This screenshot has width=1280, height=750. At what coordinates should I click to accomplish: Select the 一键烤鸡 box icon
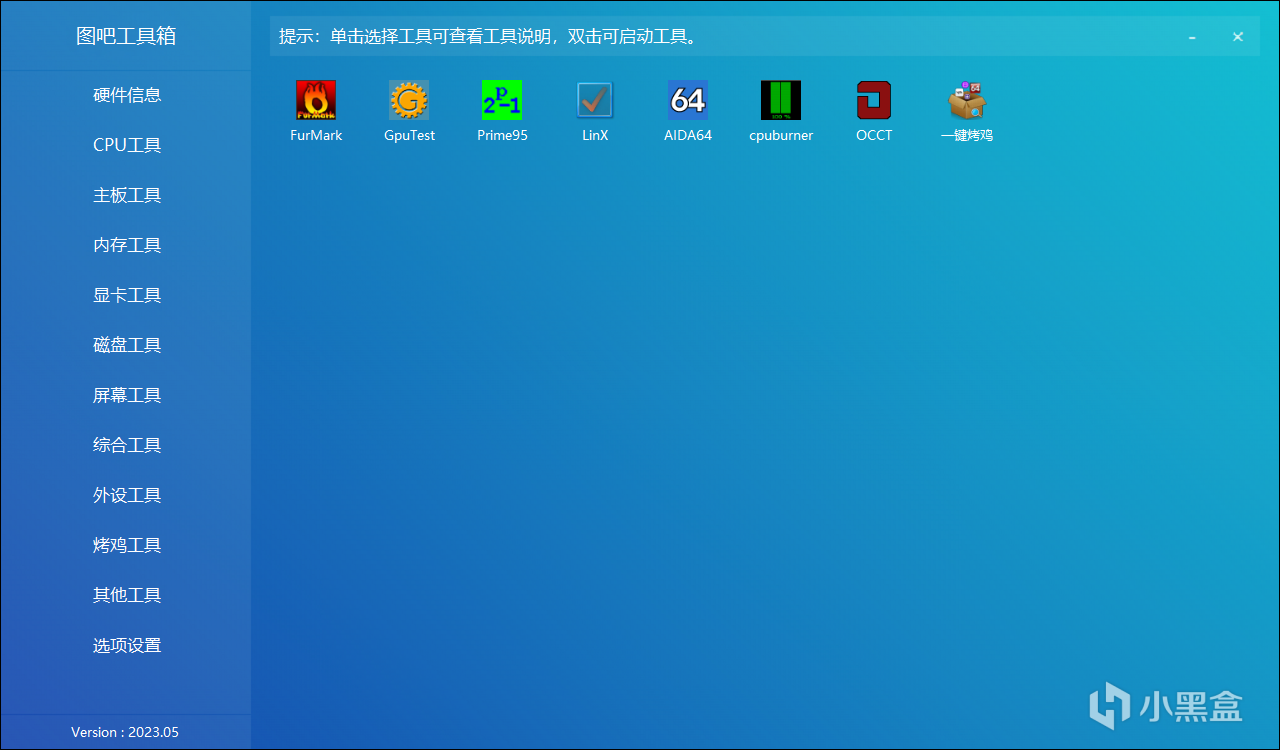coord(967,100)
